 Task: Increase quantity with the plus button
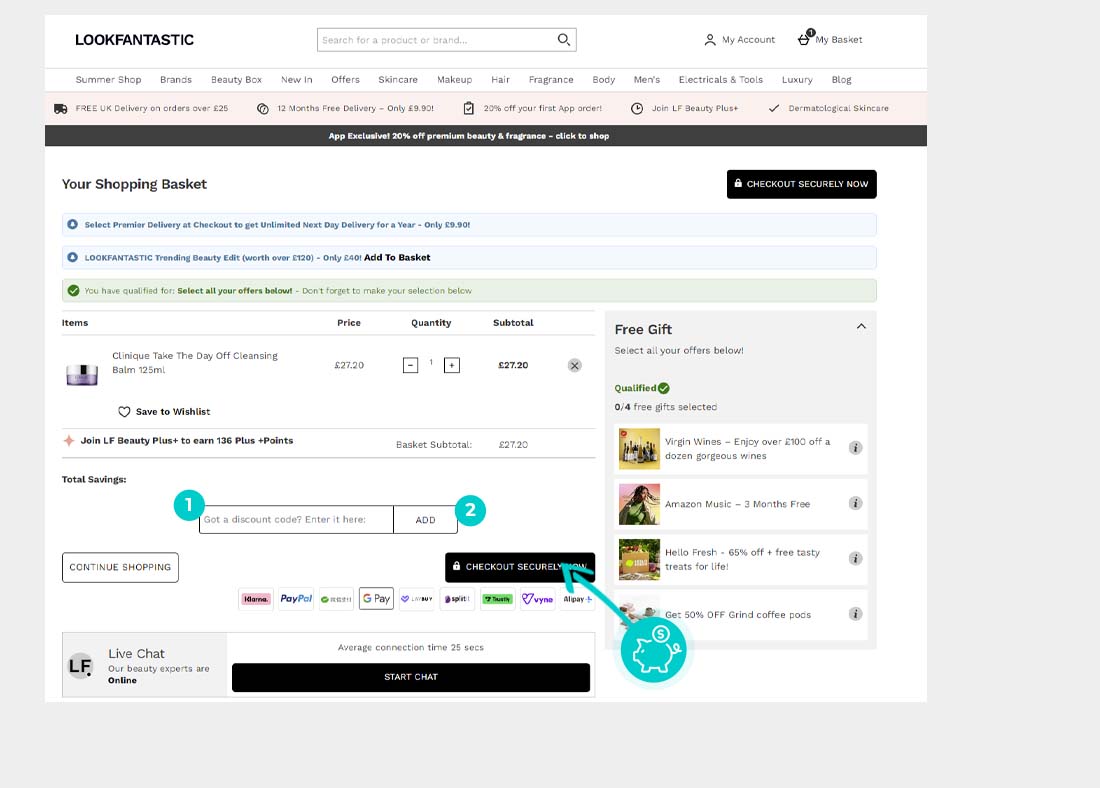click(452, 365)
